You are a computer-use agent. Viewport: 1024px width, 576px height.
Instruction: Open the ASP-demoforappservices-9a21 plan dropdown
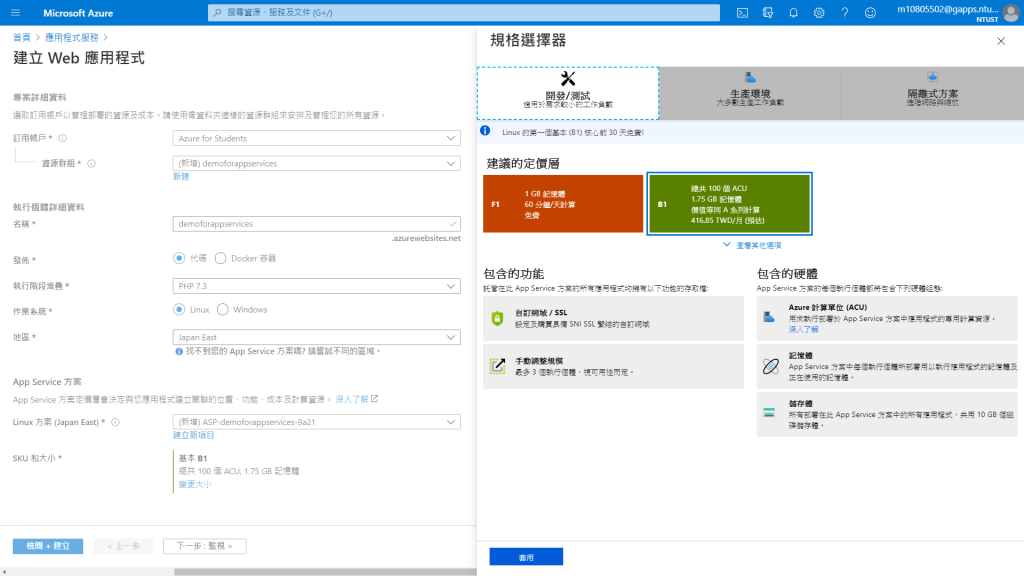tap(317, 422)
